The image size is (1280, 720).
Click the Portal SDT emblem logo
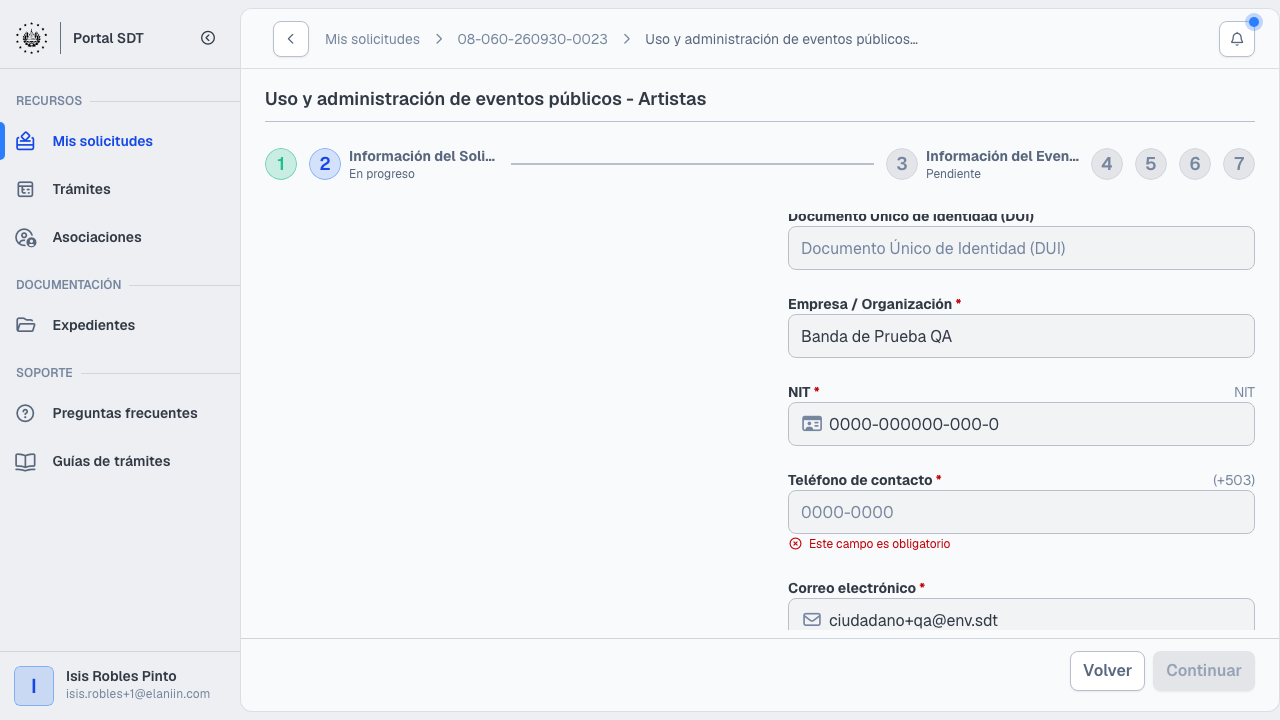tap(31, 38)
